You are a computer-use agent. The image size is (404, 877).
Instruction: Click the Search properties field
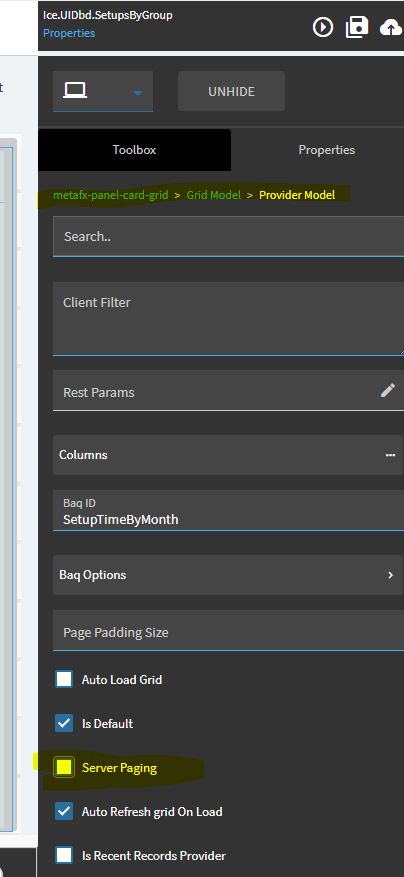coord(228,237)
